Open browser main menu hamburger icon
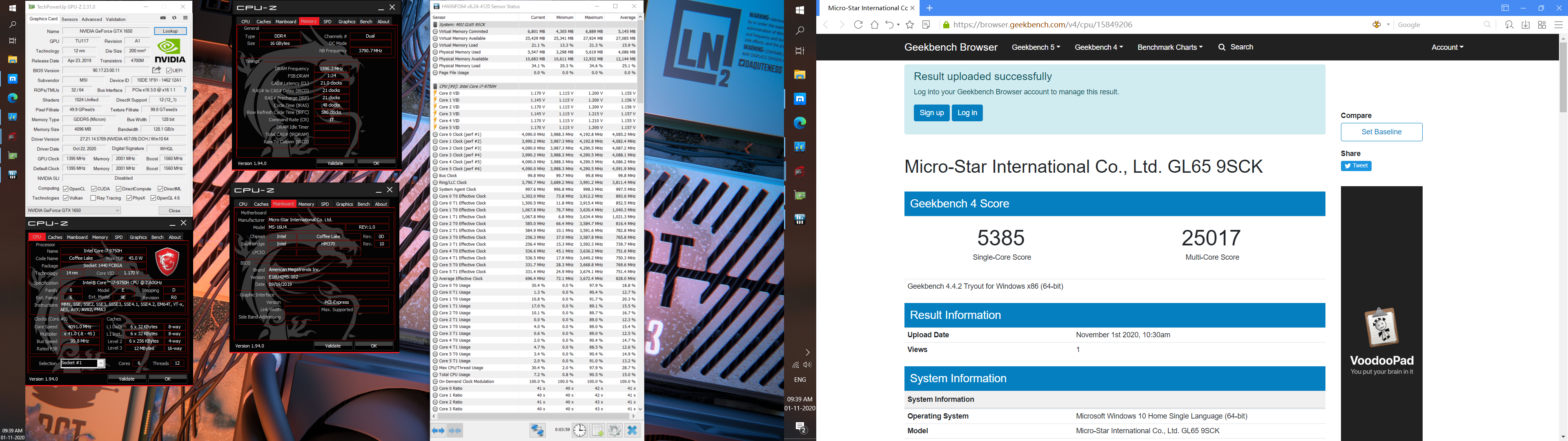Viewport: 1568px width, 441px height. pos(1558,25)
